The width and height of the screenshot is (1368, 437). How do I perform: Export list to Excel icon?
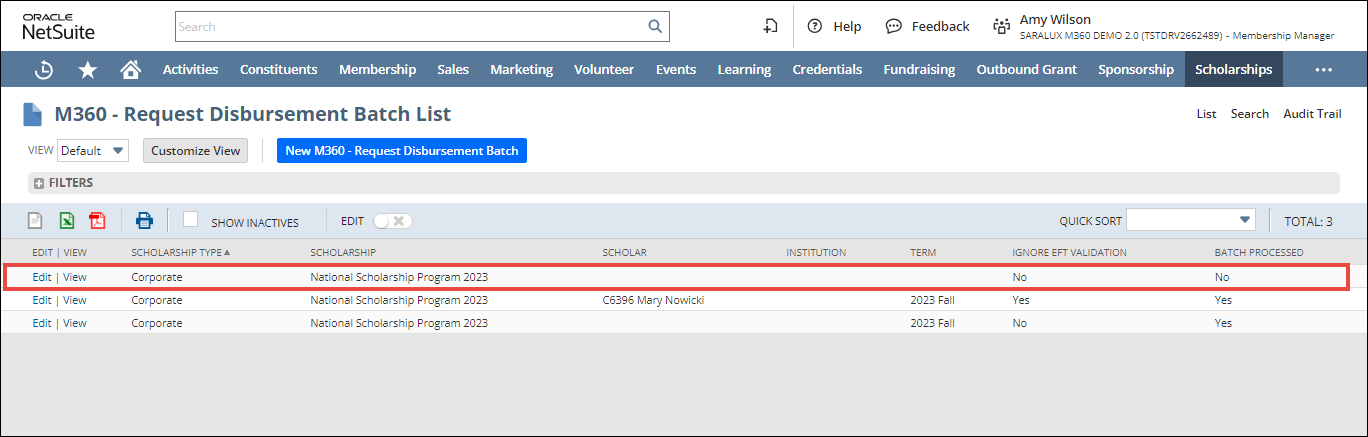click(x=66, y=221)
